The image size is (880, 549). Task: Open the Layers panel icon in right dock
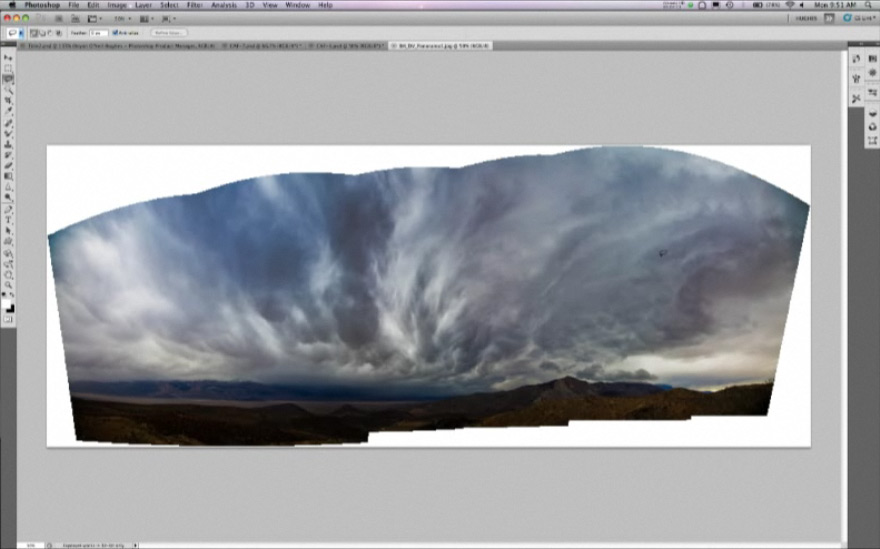pyautogui.click(x=873, y=112)
